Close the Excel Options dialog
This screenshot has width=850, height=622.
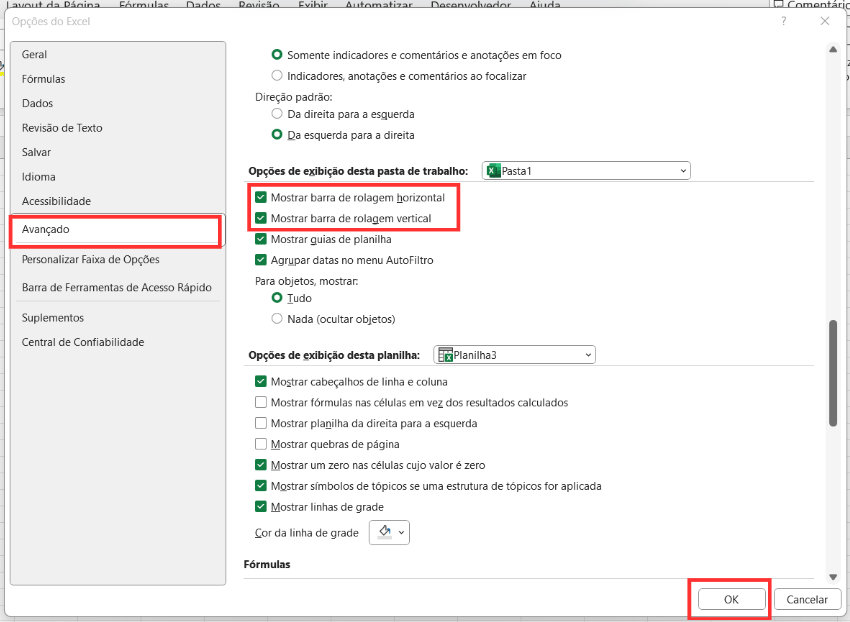point(825,21)
